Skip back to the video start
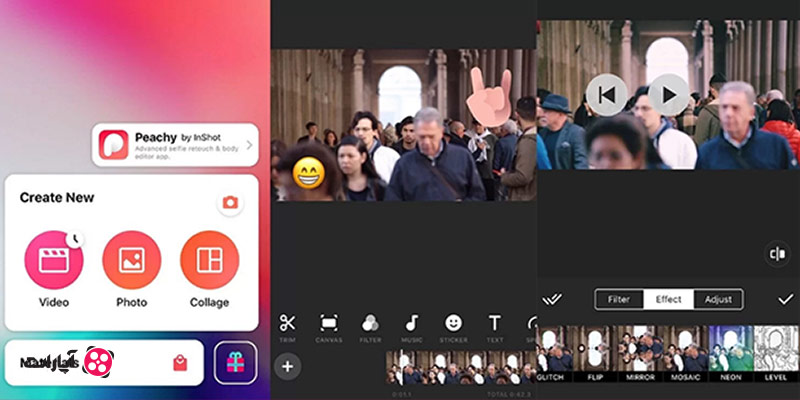The height and width of the screenshot is (400, 800). pos(607,95)
